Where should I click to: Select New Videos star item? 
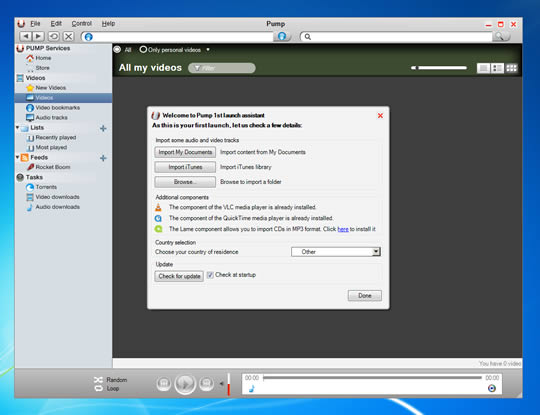tap(50, 88)
